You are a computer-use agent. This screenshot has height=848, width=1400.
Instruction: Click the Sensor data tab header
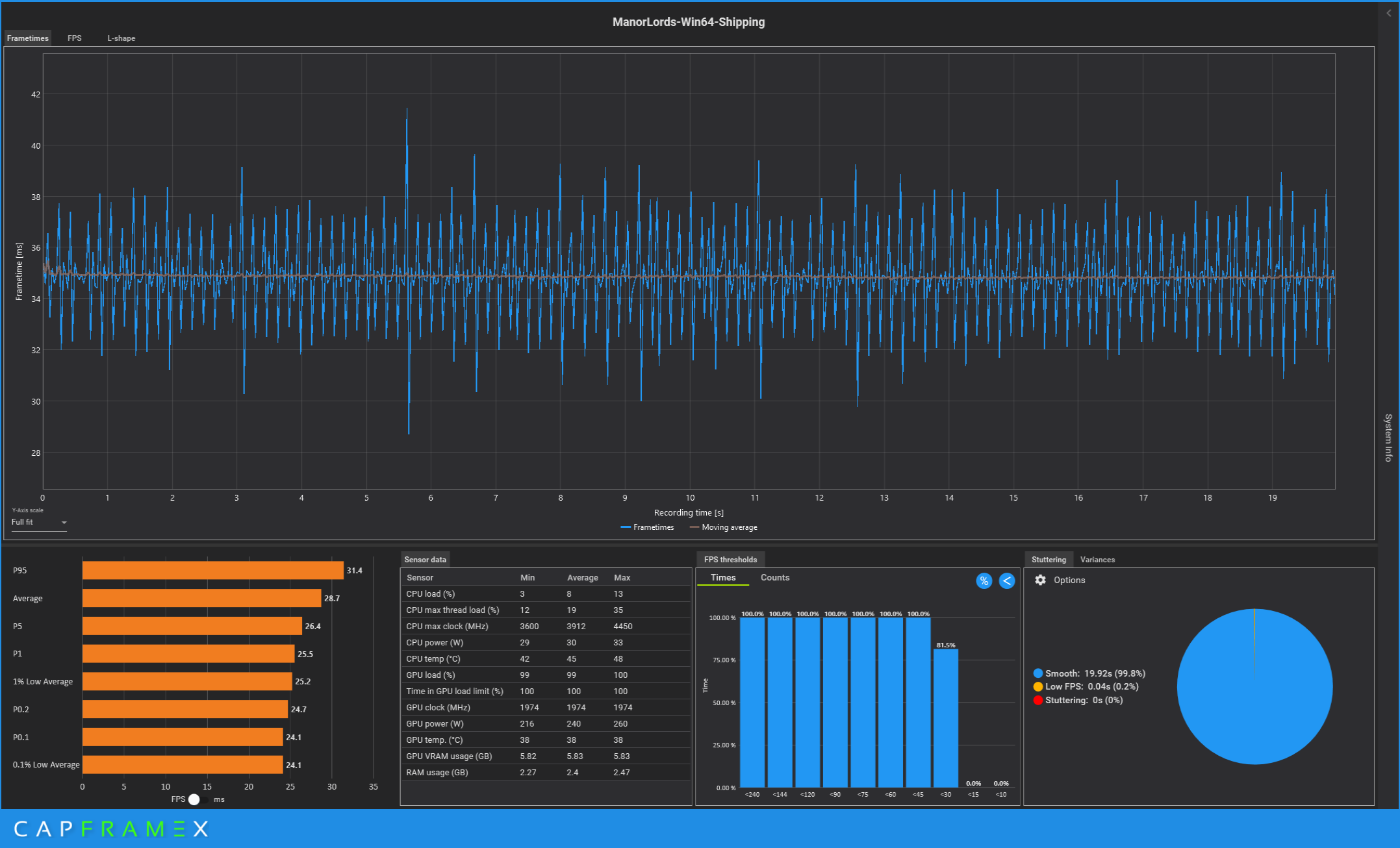coord(425,560)
